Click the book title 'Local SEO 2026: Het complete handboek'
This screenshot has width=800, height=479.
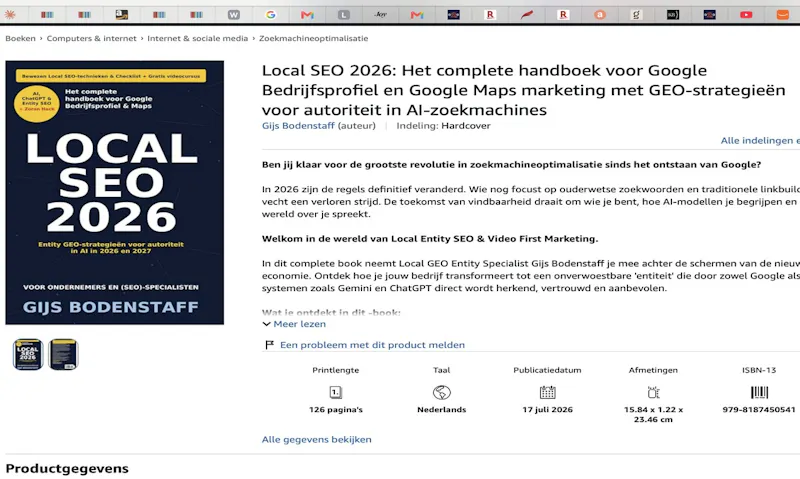click(x=524, y=90)
